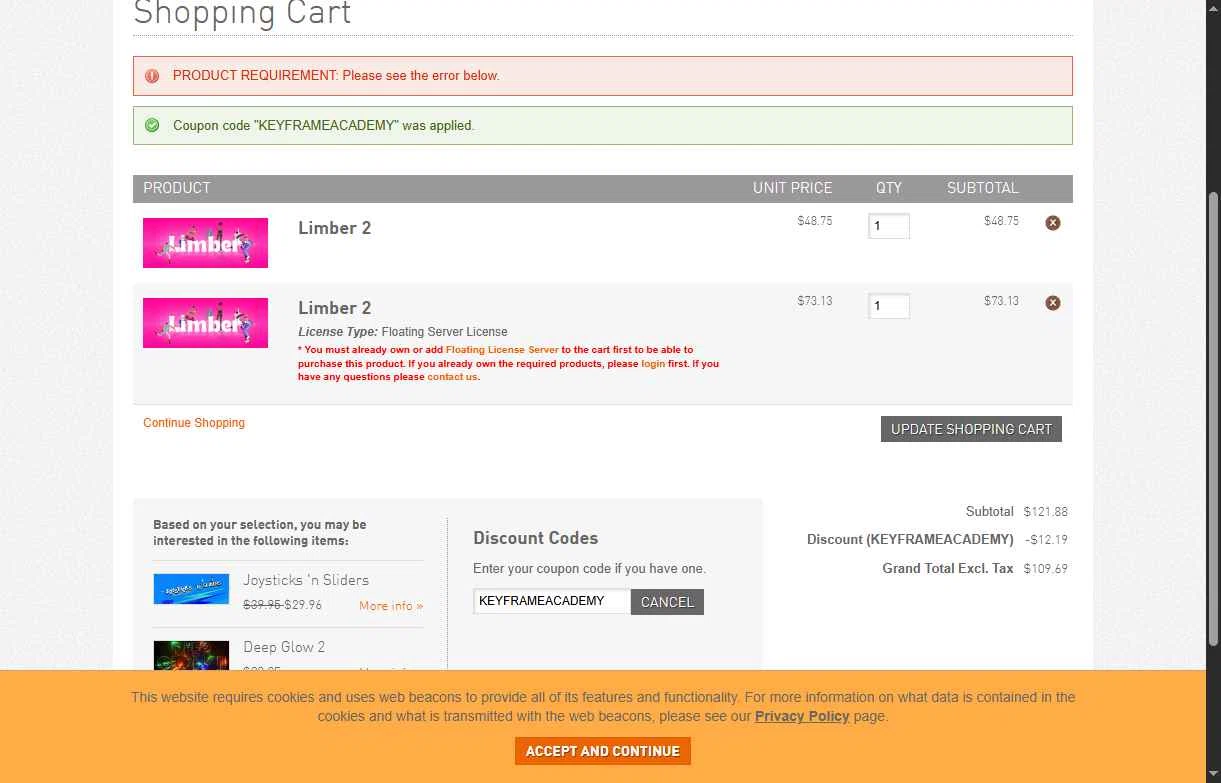Click the QTY column header
The height and width of the screenshot is (783, 1221).
[x=889, y=188]
